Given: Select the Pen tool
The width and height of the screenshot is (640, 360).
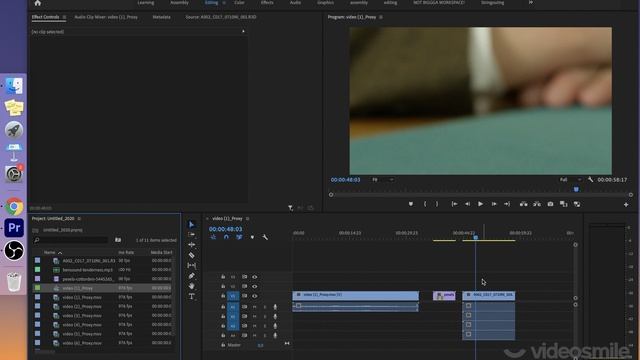Looking at the screenshot, I should (191, 276).
